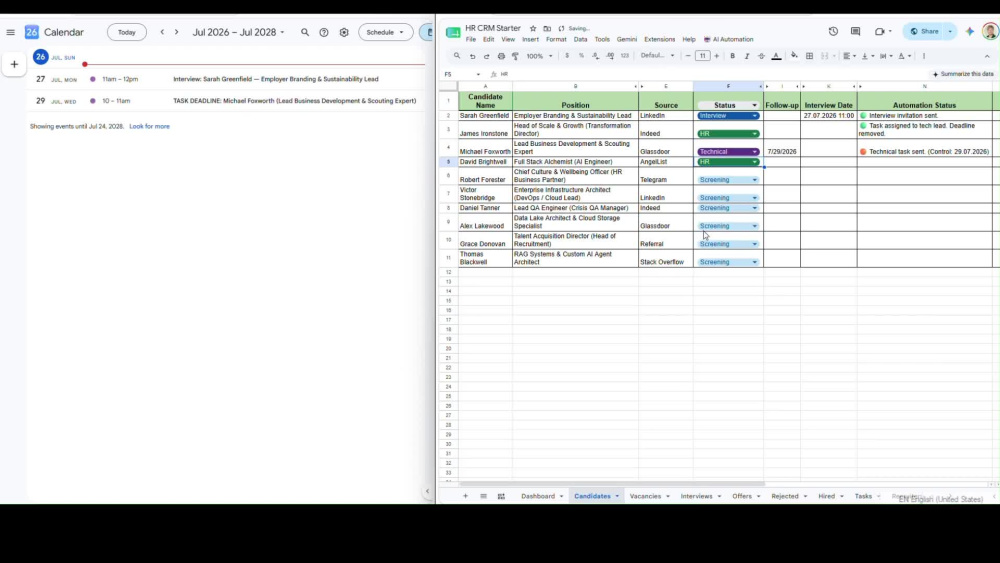The image size is (1000, 563).
Task: Open the Extensions menu
Action: pos(659,40)
